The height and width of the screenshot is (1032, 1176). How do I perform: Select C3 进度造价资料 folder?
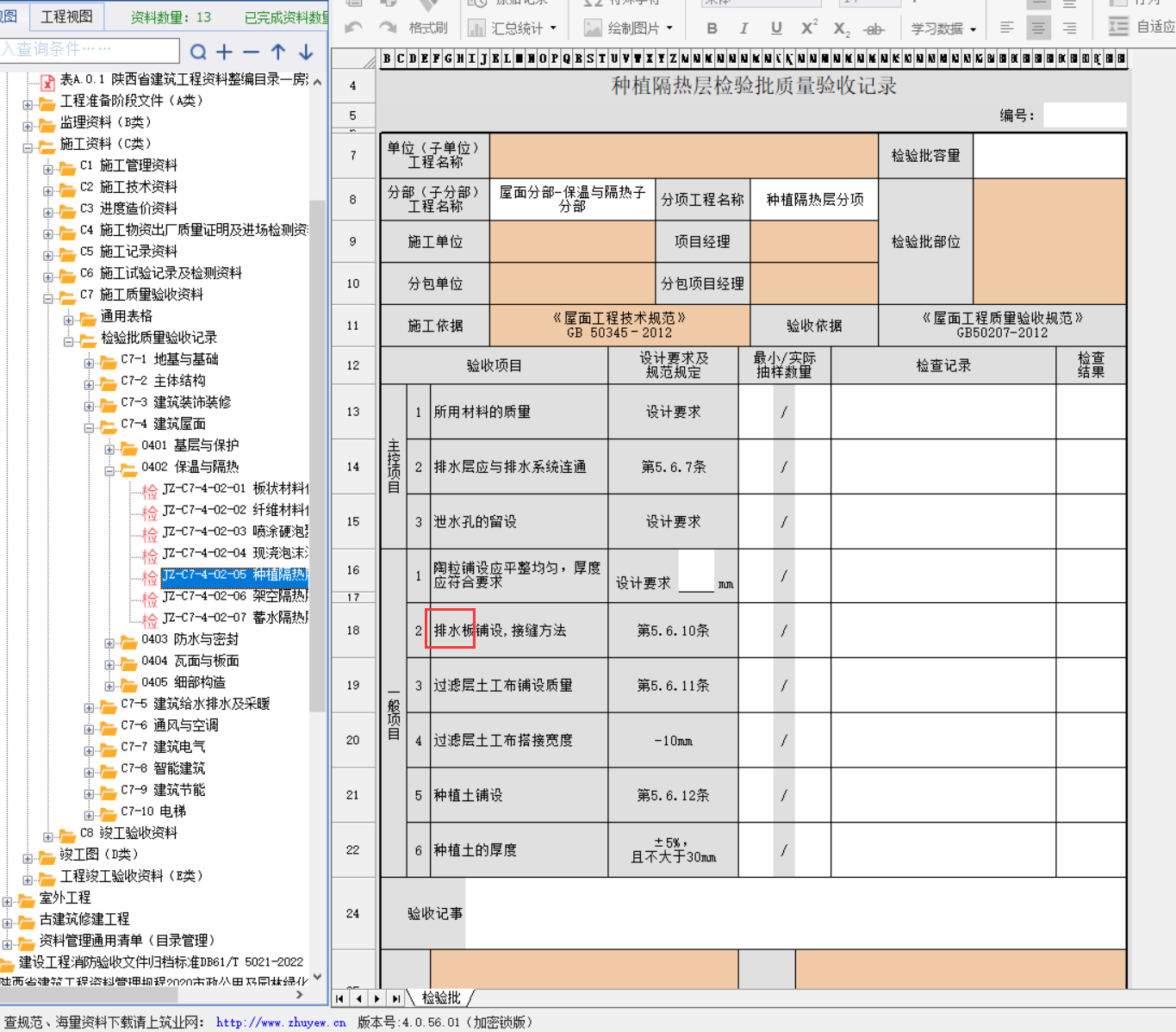(128, 208)
